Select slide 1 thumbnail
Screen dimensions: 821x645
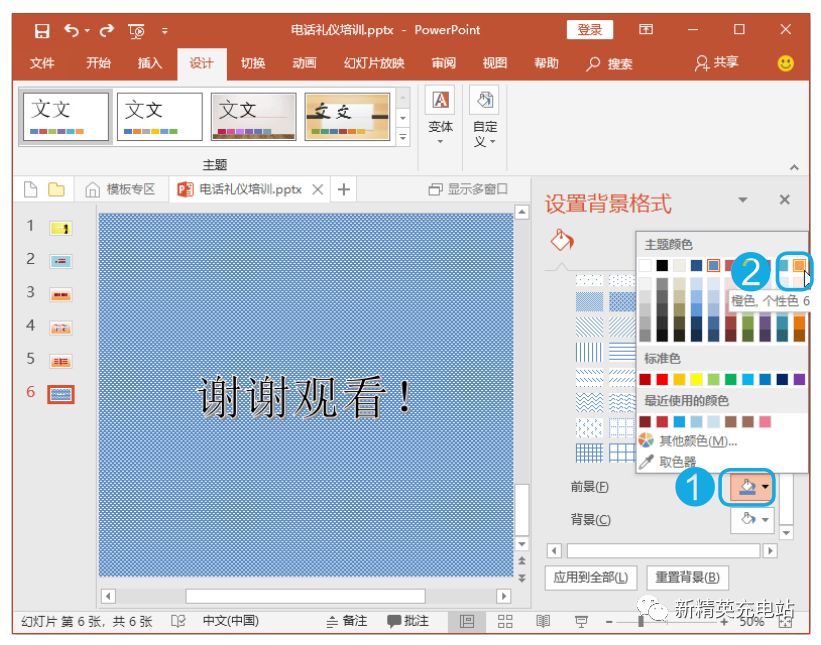(61, 228)
